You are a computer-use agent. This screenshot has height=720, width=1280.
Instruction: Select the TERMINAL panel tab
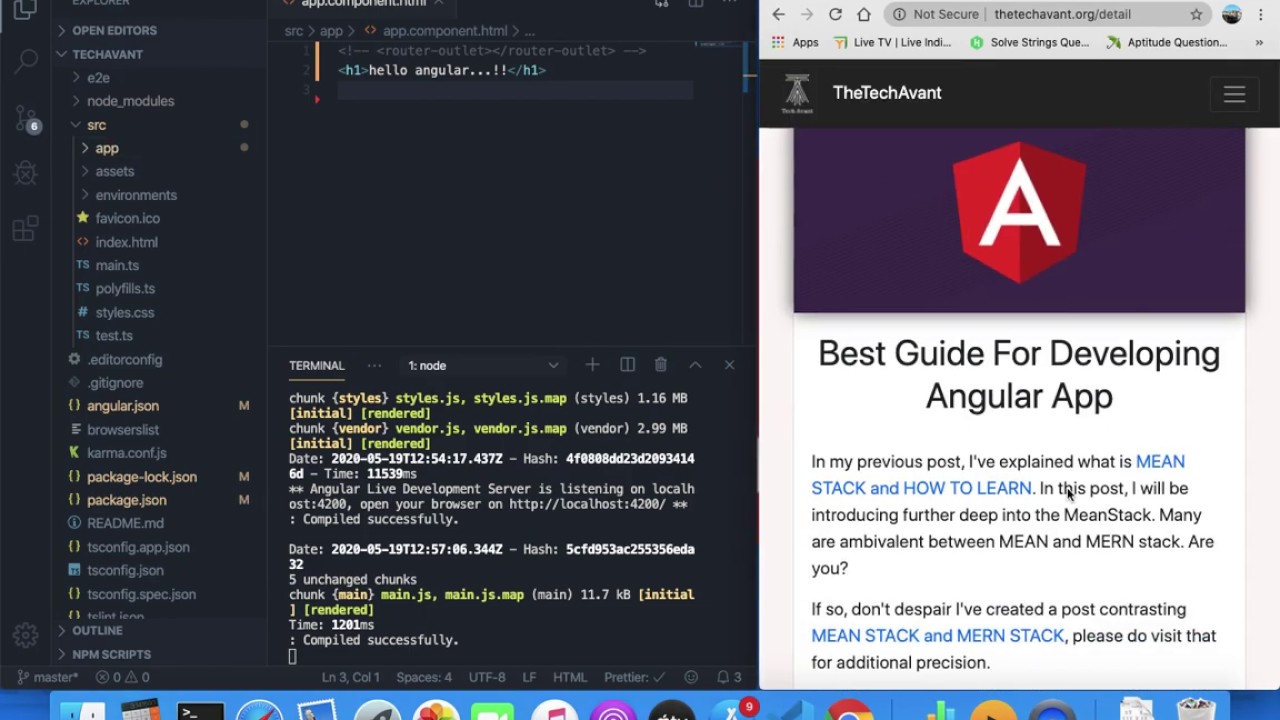(317, 365)
